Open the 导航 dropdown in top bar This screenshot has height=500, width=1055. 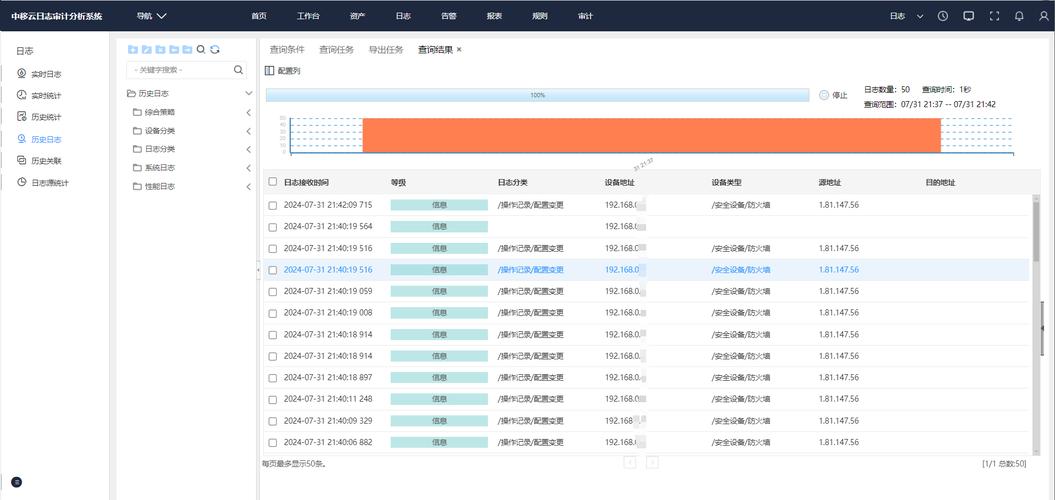[x=152, y=16]
